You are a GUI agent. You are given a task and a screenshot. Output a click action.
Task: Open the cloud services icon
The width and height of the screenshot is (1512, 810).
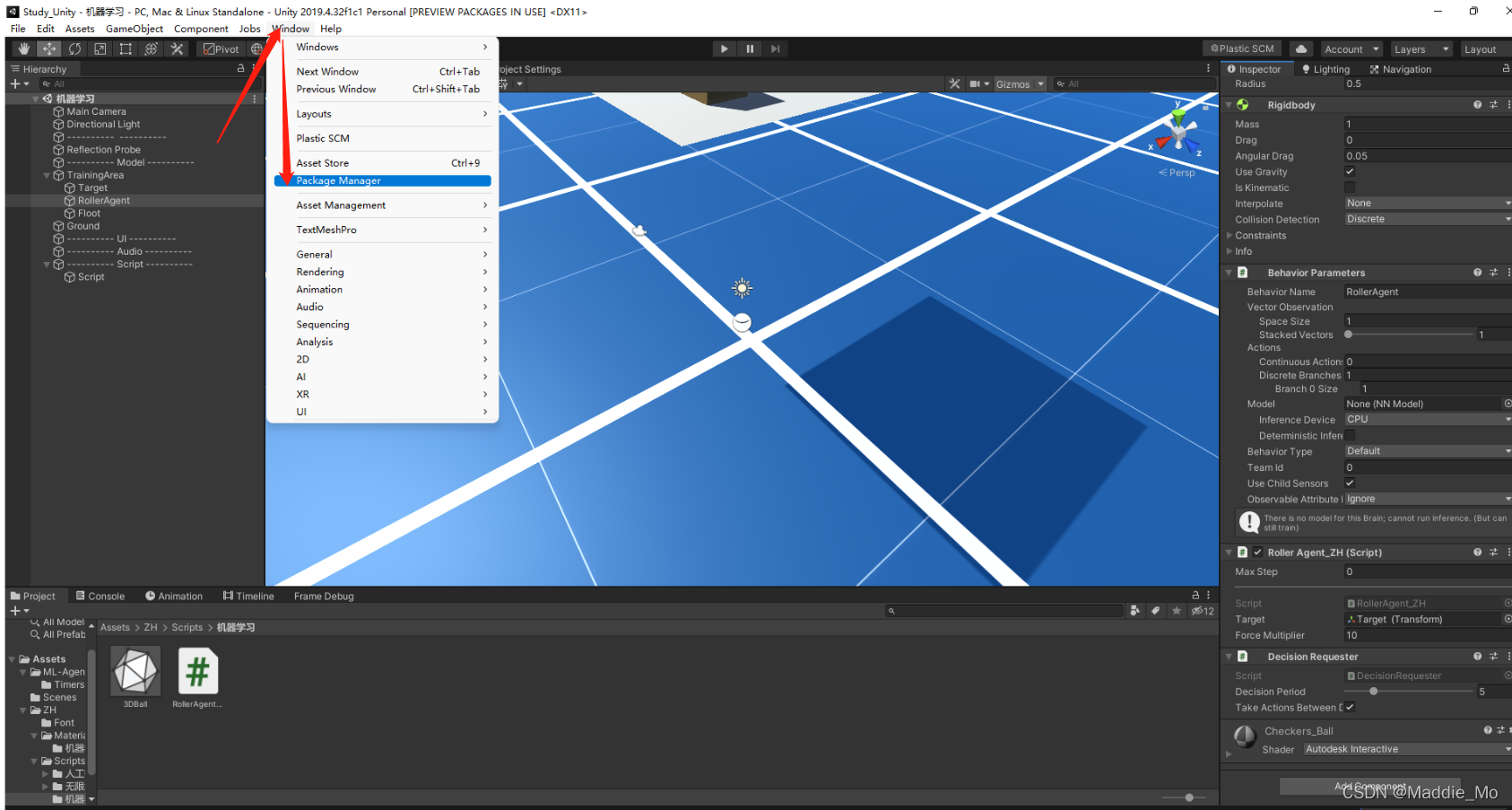coord(1301,49)
